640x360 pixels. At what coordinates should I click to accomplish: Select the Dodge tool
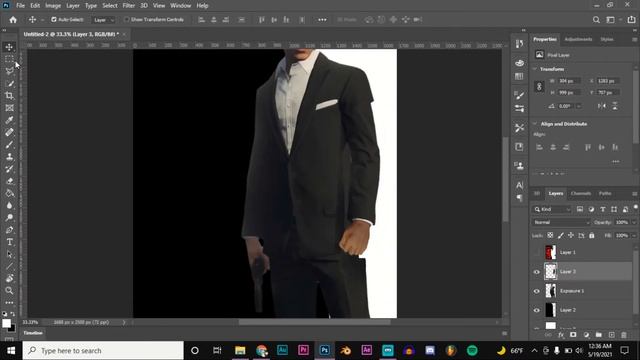coord(9,218)
